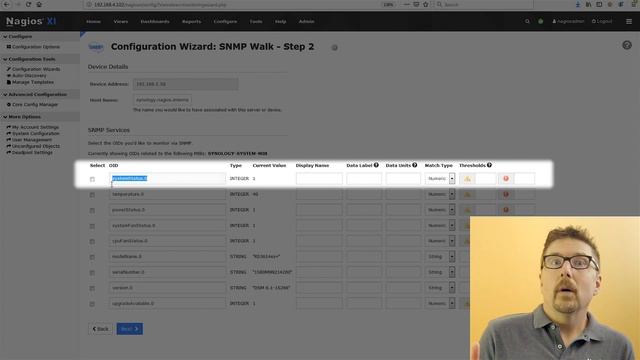This screenshot has height=360, width=640.
Task: Click the browser home icon
Action: pos(39,4)
